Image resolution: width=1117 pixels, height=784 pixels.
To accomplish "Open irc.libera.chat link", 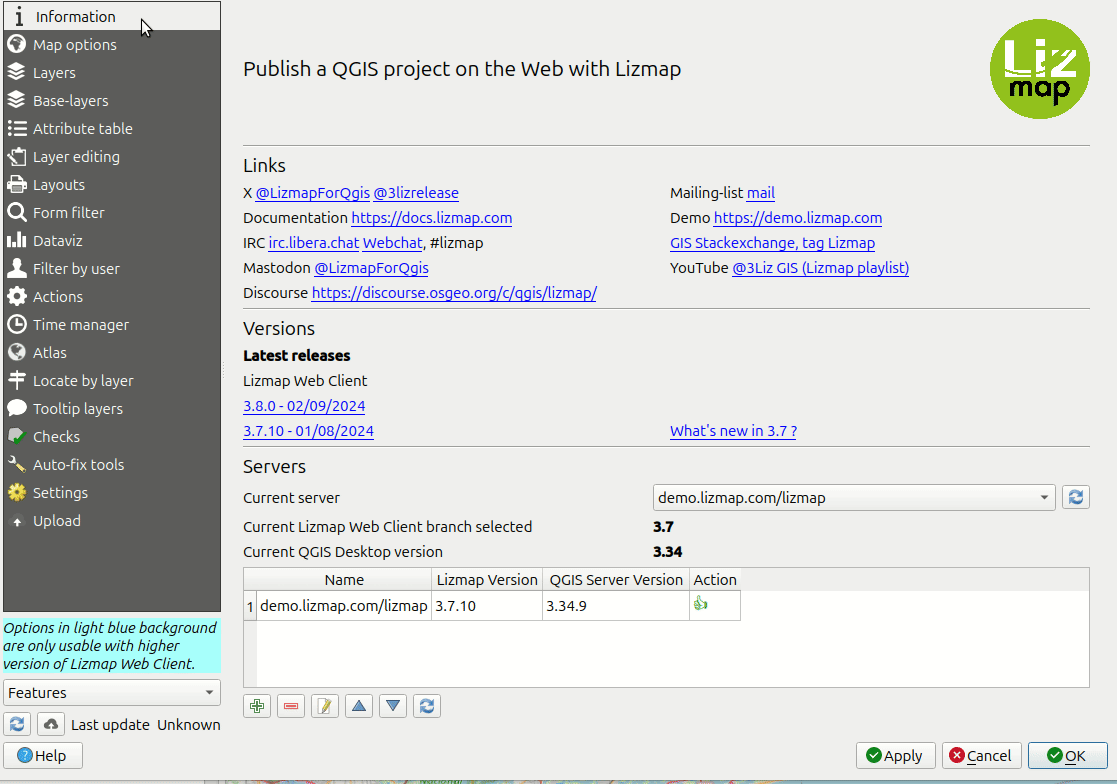I will coord(313,243).
